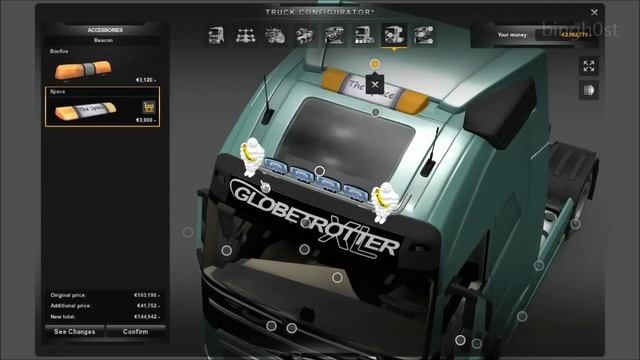The height and width of the screenshot is (360, 640).
Task: Select the side mirror slot node left of the cab
Action: (188, 232)
